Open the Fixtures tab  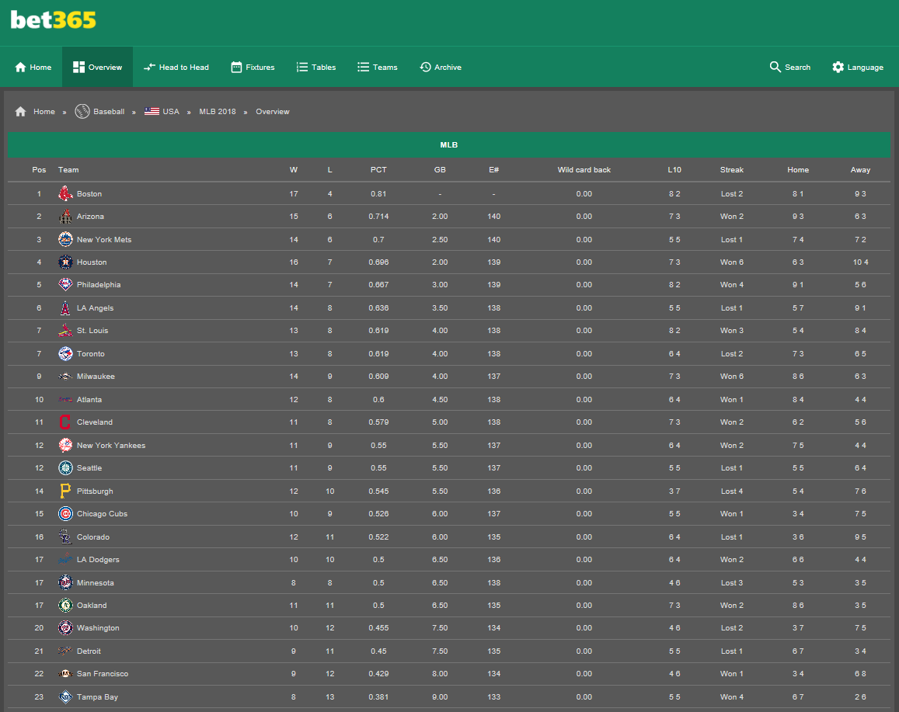point(252,67)
